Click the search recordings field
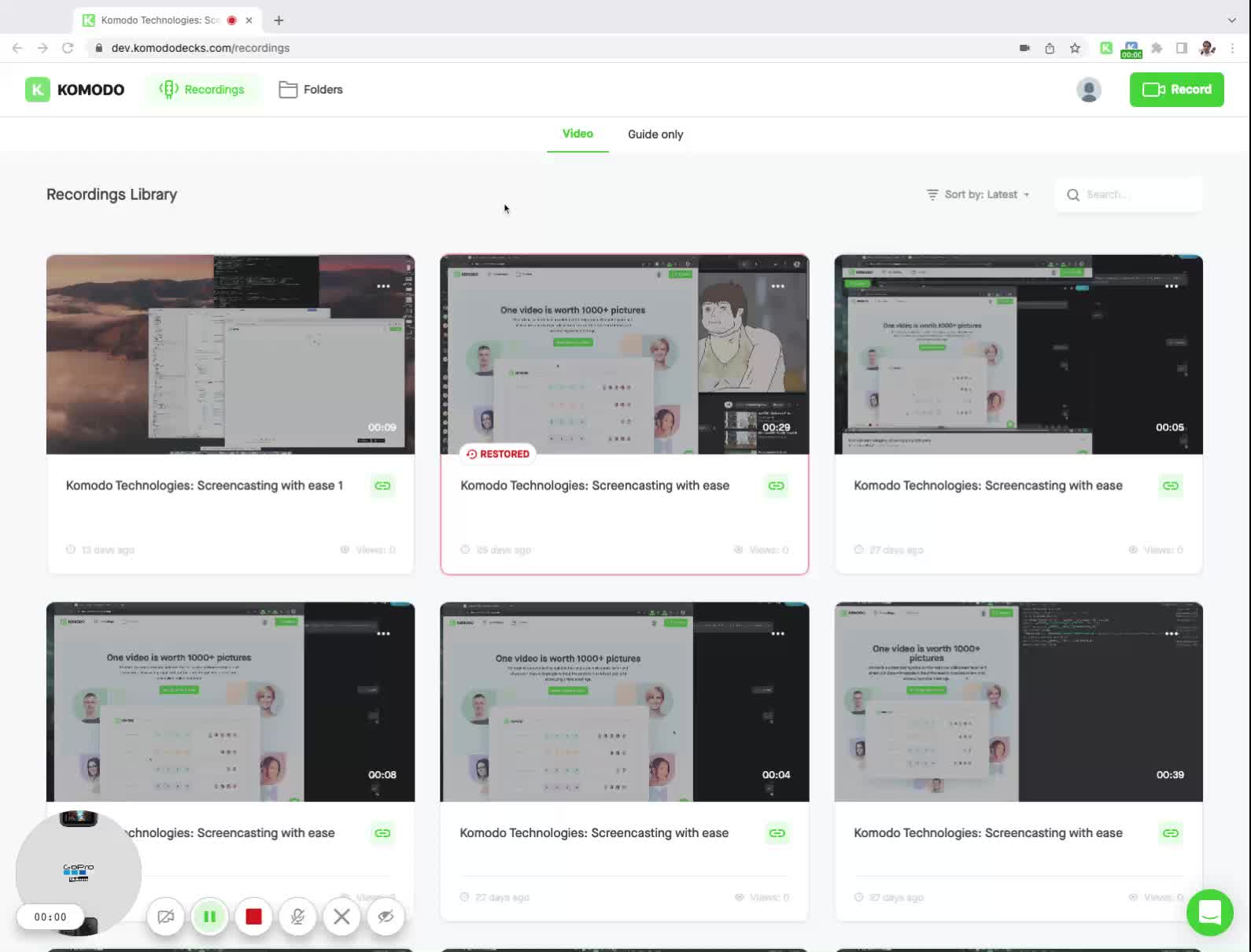 (x=1128, y=194)
